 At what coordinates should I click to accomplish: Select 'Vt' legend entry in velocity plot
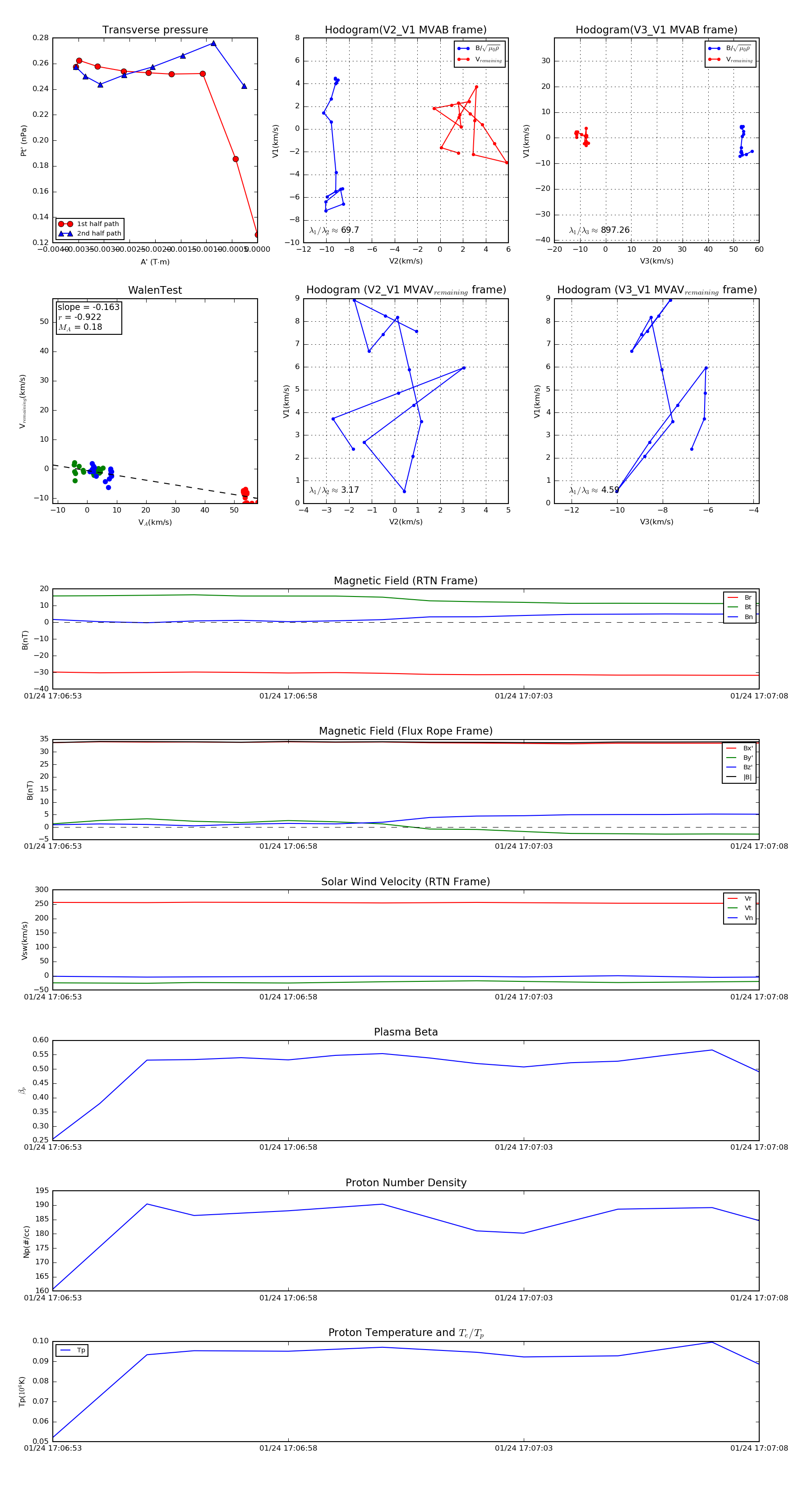[740, 908]
